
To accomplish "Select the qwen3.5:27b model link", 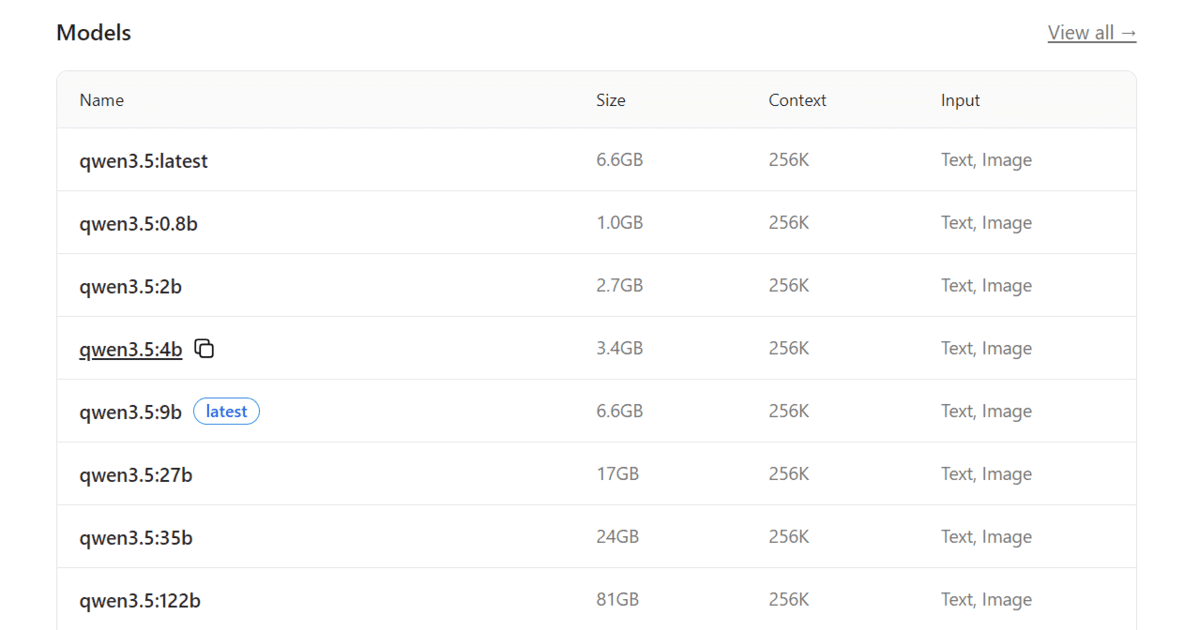I will [x=135, y=475].
